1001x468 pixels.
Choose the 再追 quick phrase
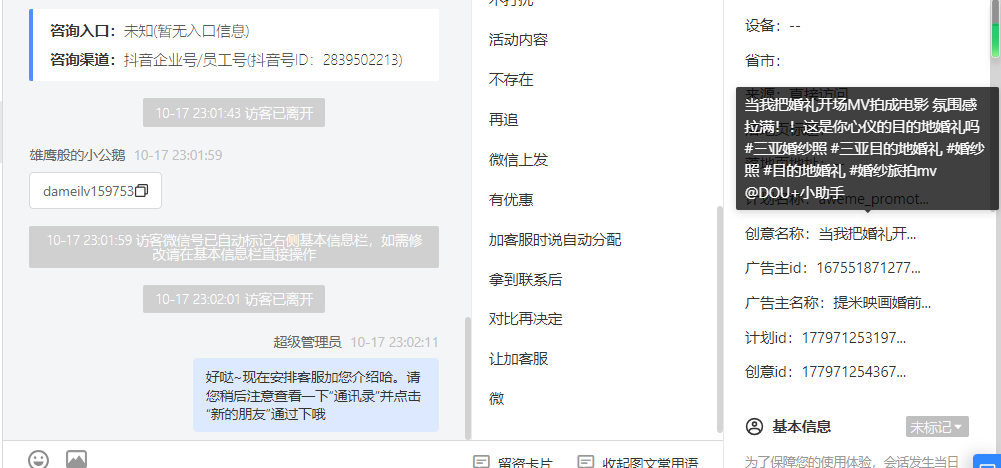[x=503, y=119]
